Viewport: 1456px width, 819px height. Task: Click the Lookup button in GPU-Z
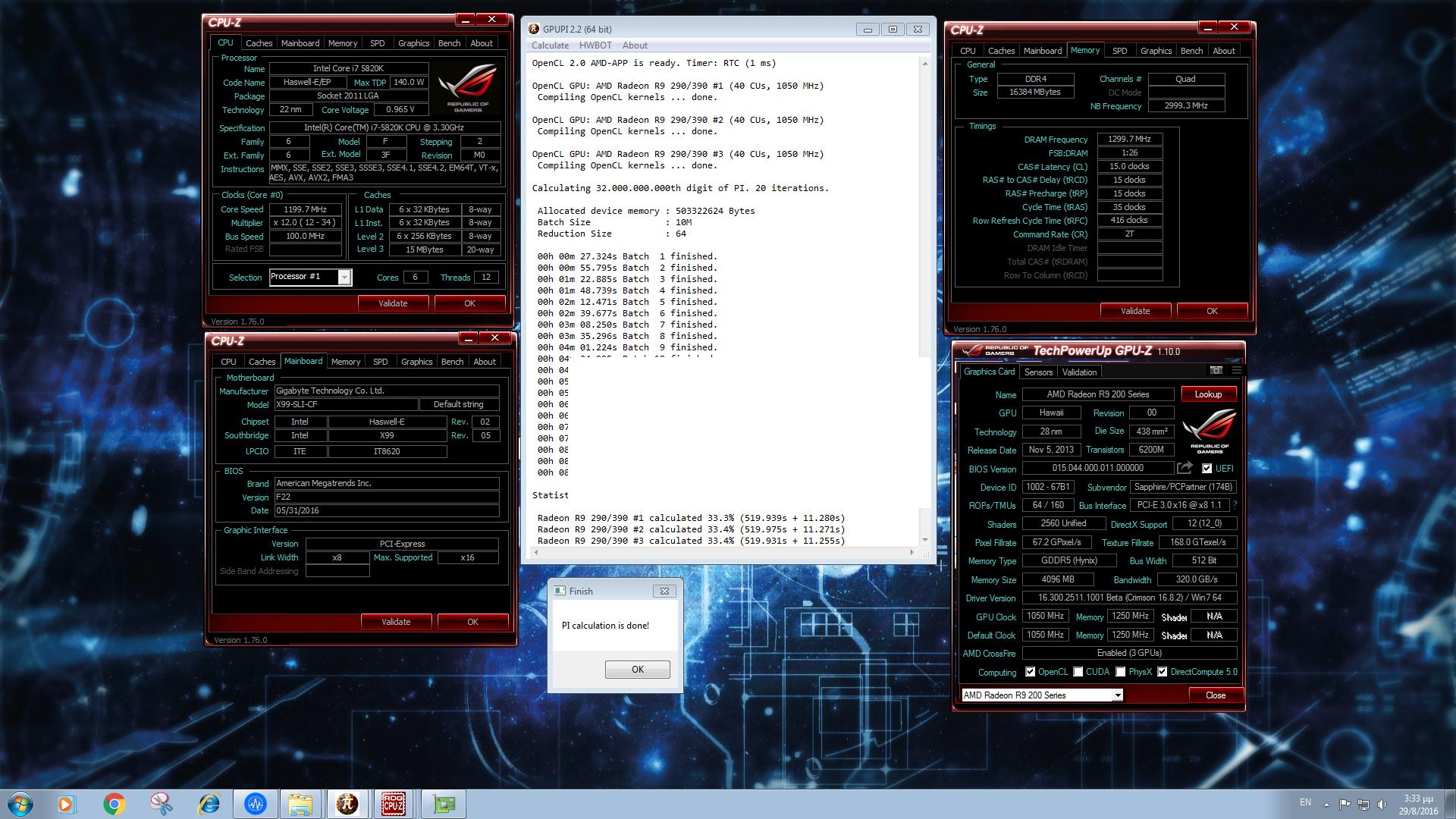(1208, 394)
